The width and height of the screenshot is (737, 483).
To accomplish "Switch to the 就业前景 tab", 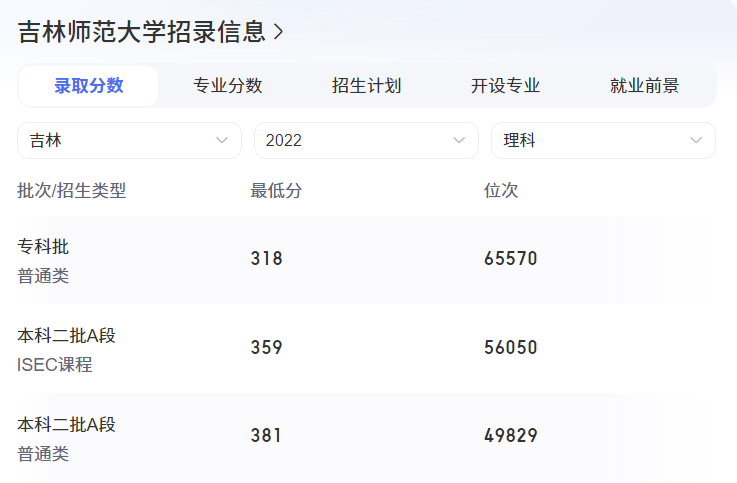I will (x=645, y=86).
